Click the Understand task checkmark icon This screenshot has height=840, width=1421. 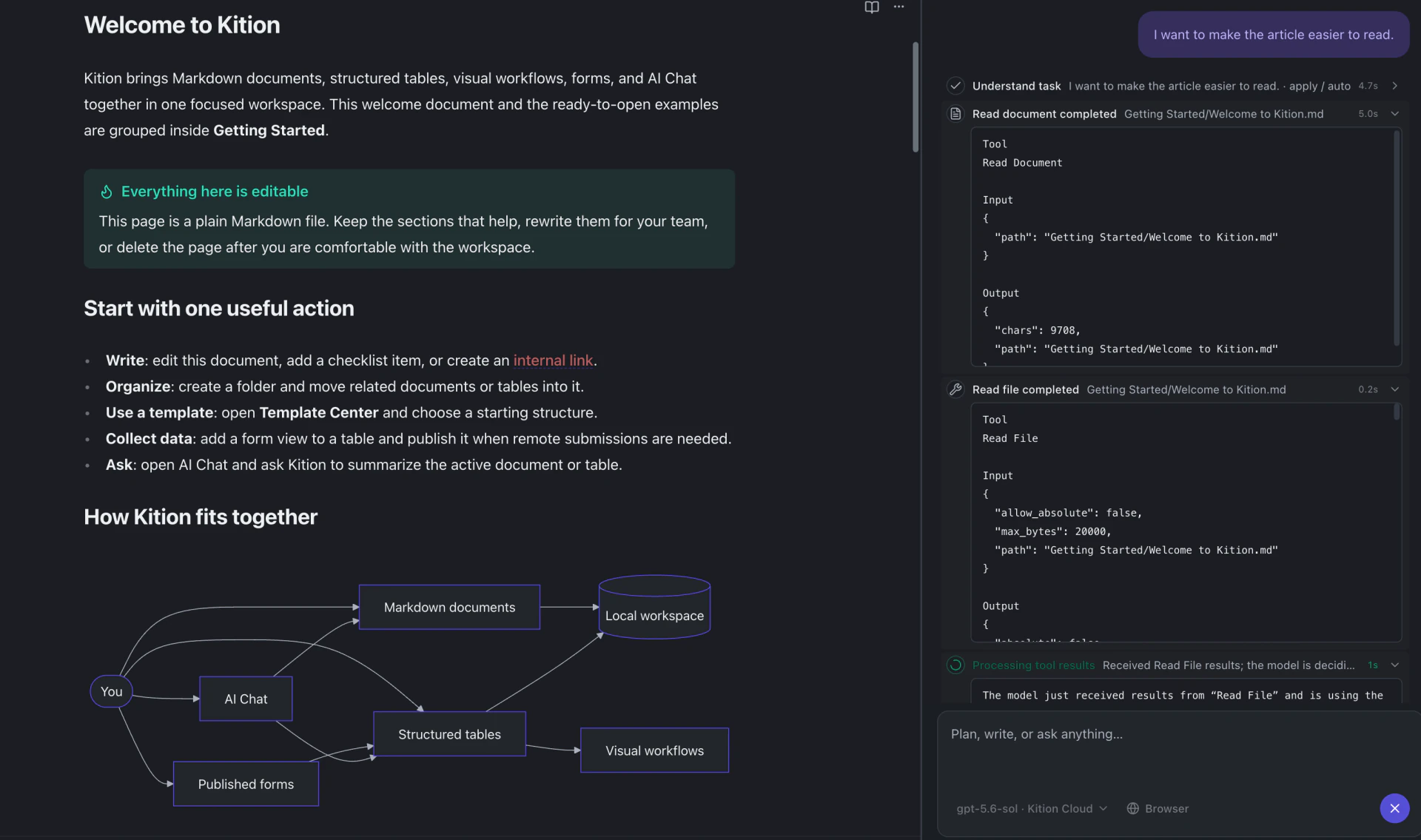955,86
